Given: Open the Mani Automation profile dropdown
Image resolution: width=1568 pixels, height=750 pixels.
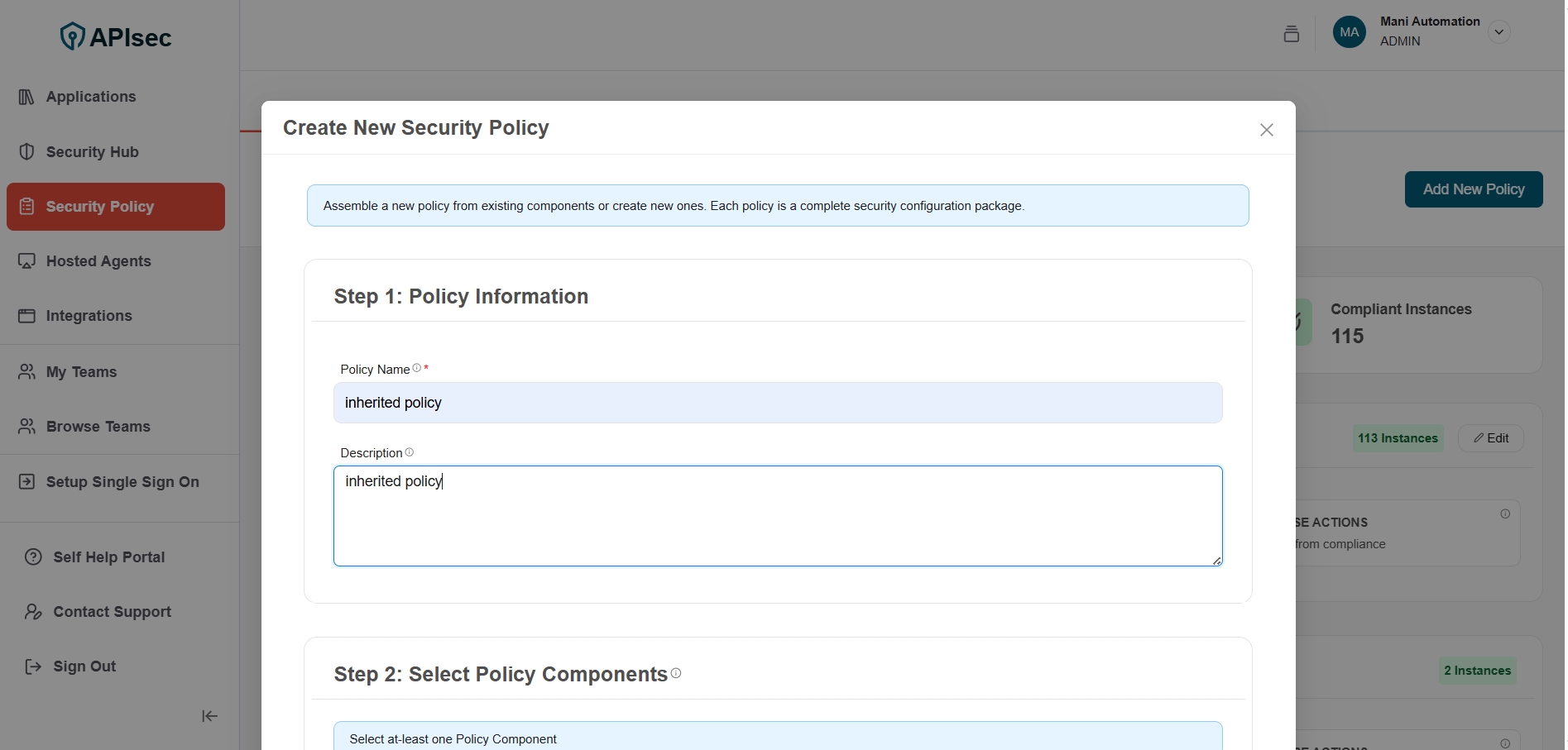Looking at the screenshot, I should click(1498, 31).
